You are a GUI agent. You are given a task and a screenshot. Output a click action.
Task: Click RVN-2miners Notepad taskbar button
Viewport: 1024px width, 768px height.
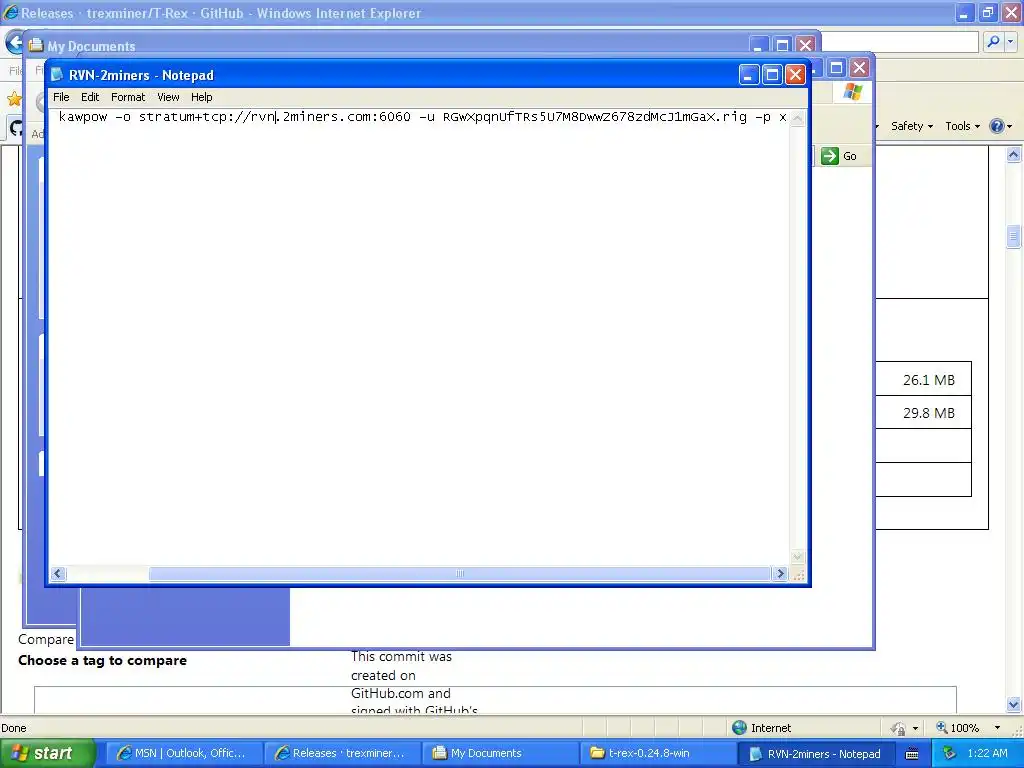[x=816, y=754]
